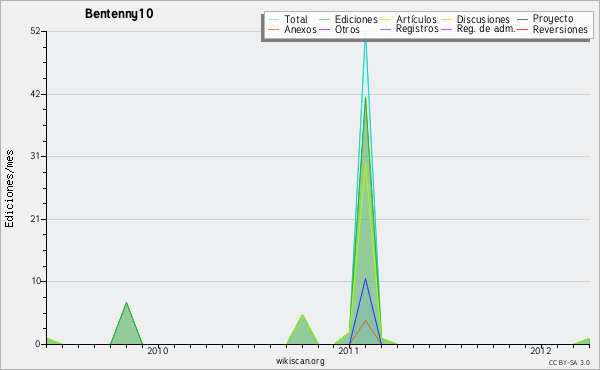The height and width of the screenshot is (370, 600).
Task: Click the 21 y-axis value
Action: pos(36,219)
